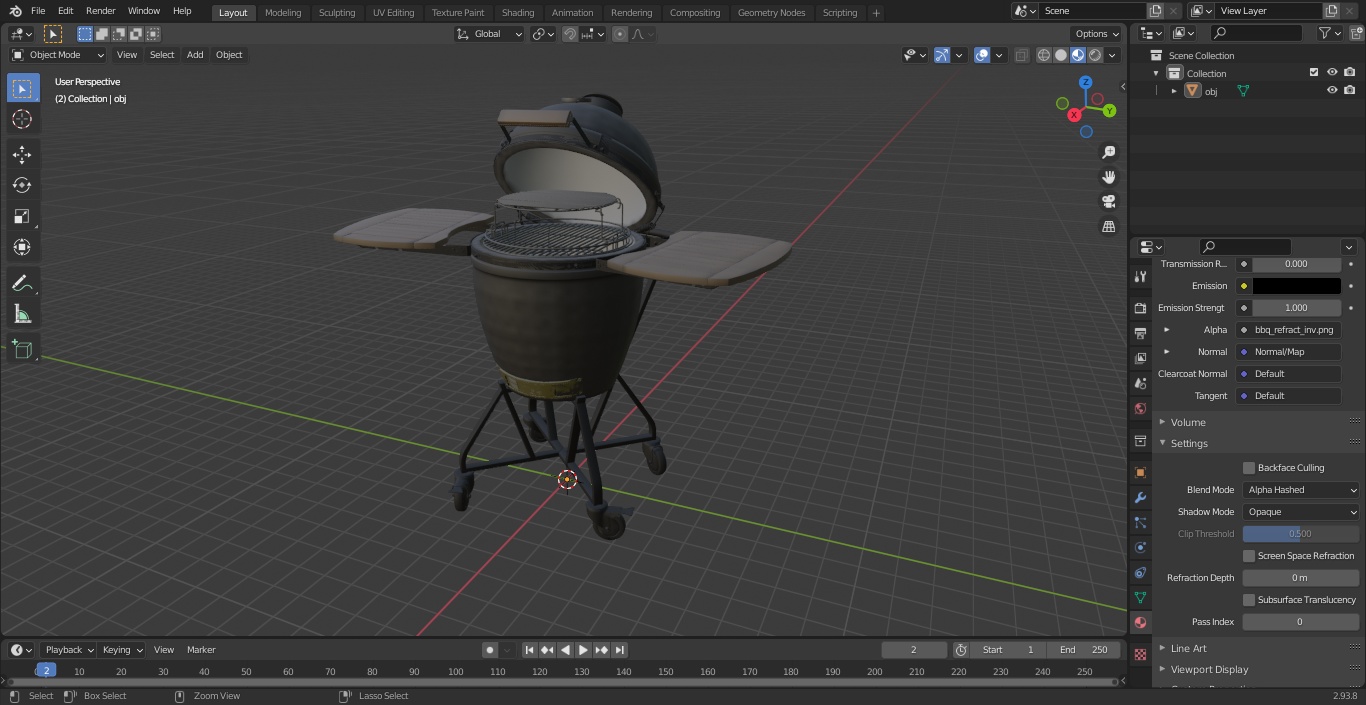Toggle proportional editing button
1366x705 pixels.
(x=620, y=34)
